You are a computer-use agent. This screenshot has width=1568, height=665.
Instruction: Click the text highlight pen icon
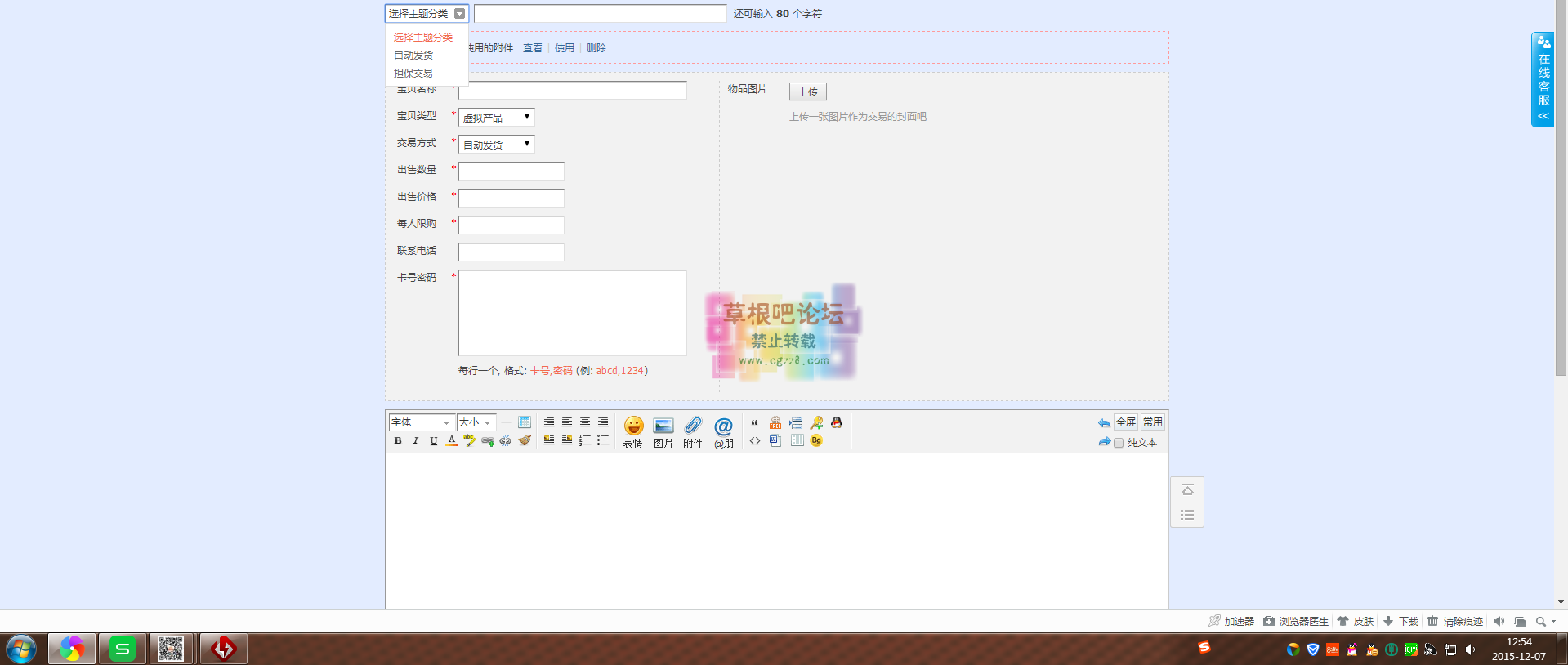coord(470,441)
